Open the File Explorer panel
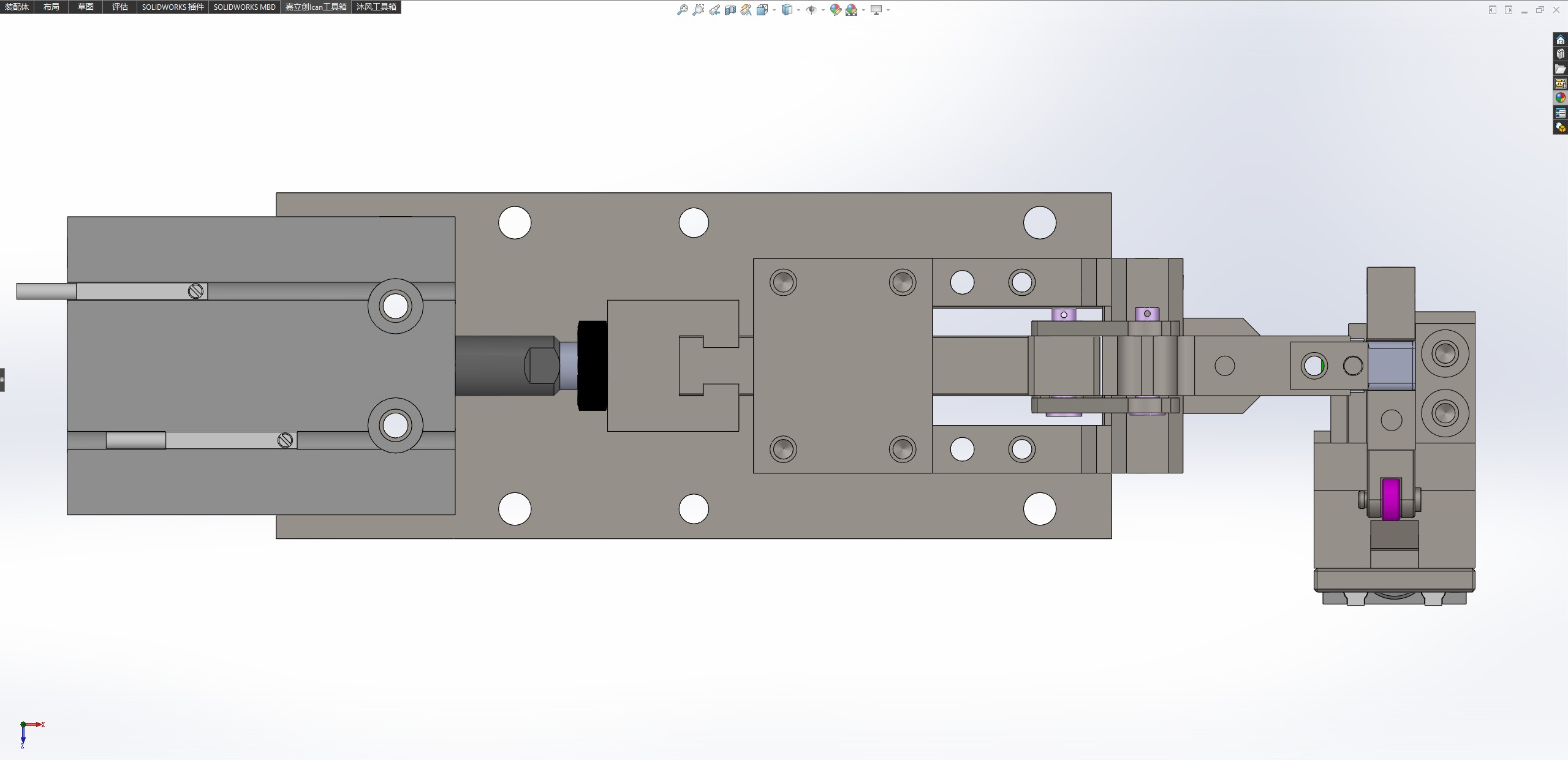This screenshot has height=760, width=1568. pos(1560,69)
